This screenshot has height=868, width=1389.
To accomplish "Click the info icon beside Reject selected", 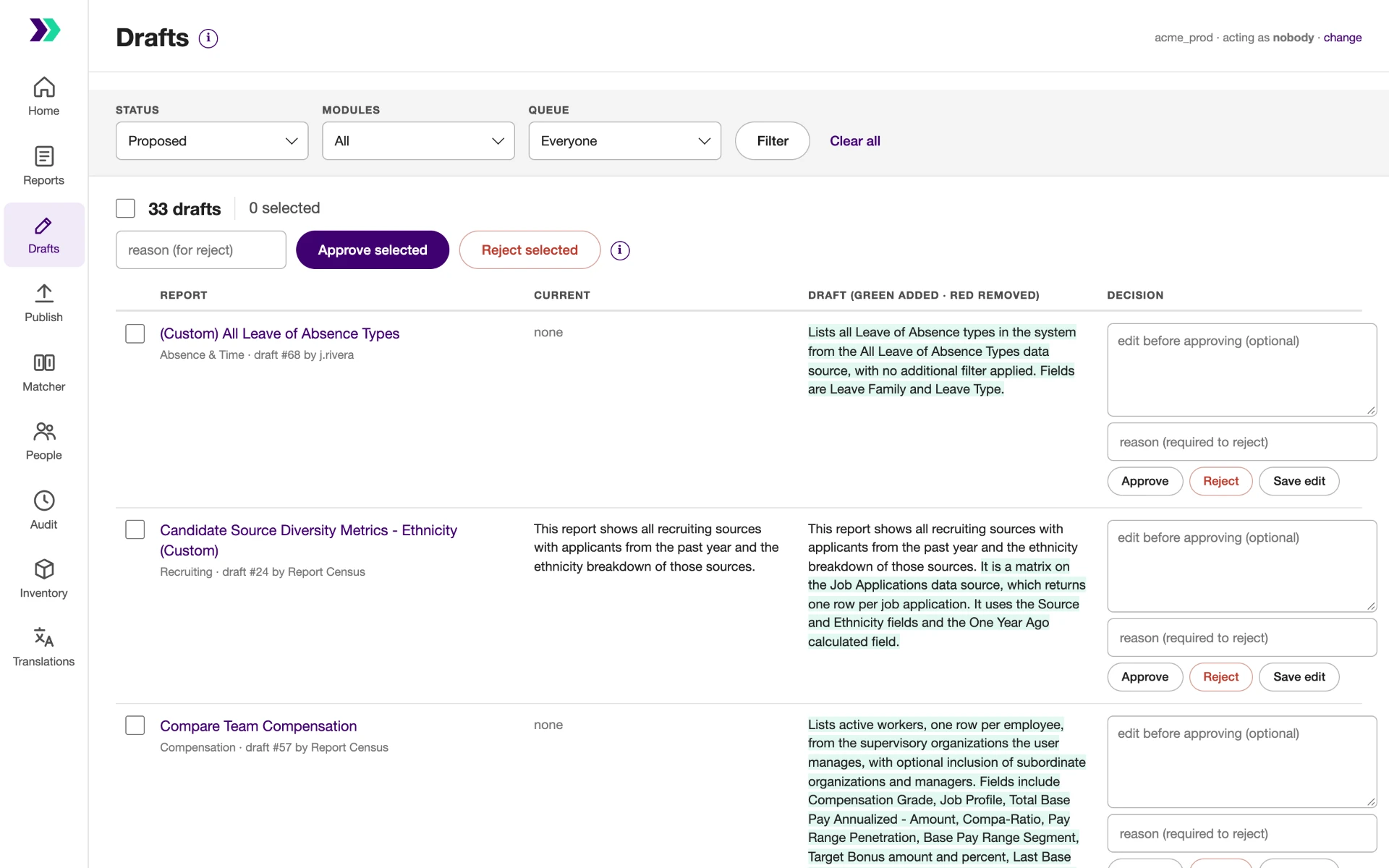I will point(620,250).
